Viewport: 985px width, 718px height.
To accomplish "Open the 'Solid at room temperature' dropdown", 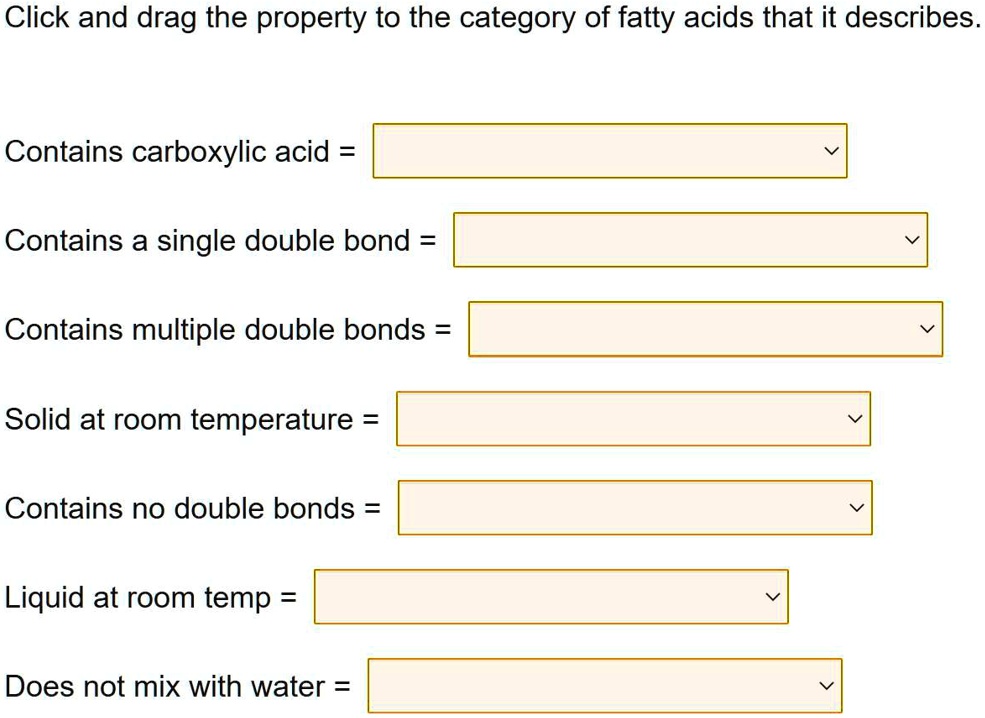I will 633,418.
